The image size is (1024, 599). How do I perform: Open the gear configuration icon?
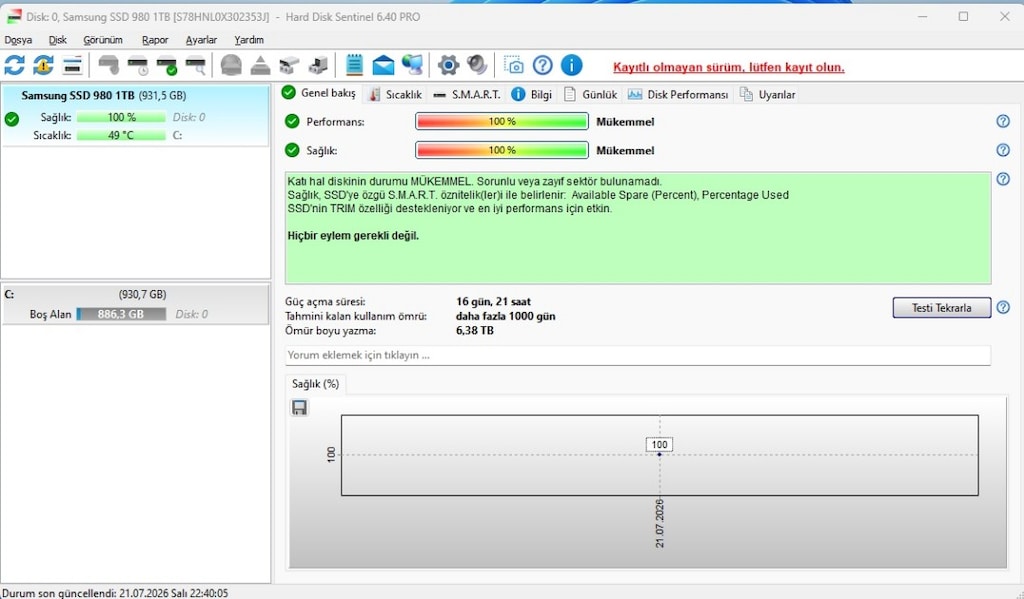[448, 65]
